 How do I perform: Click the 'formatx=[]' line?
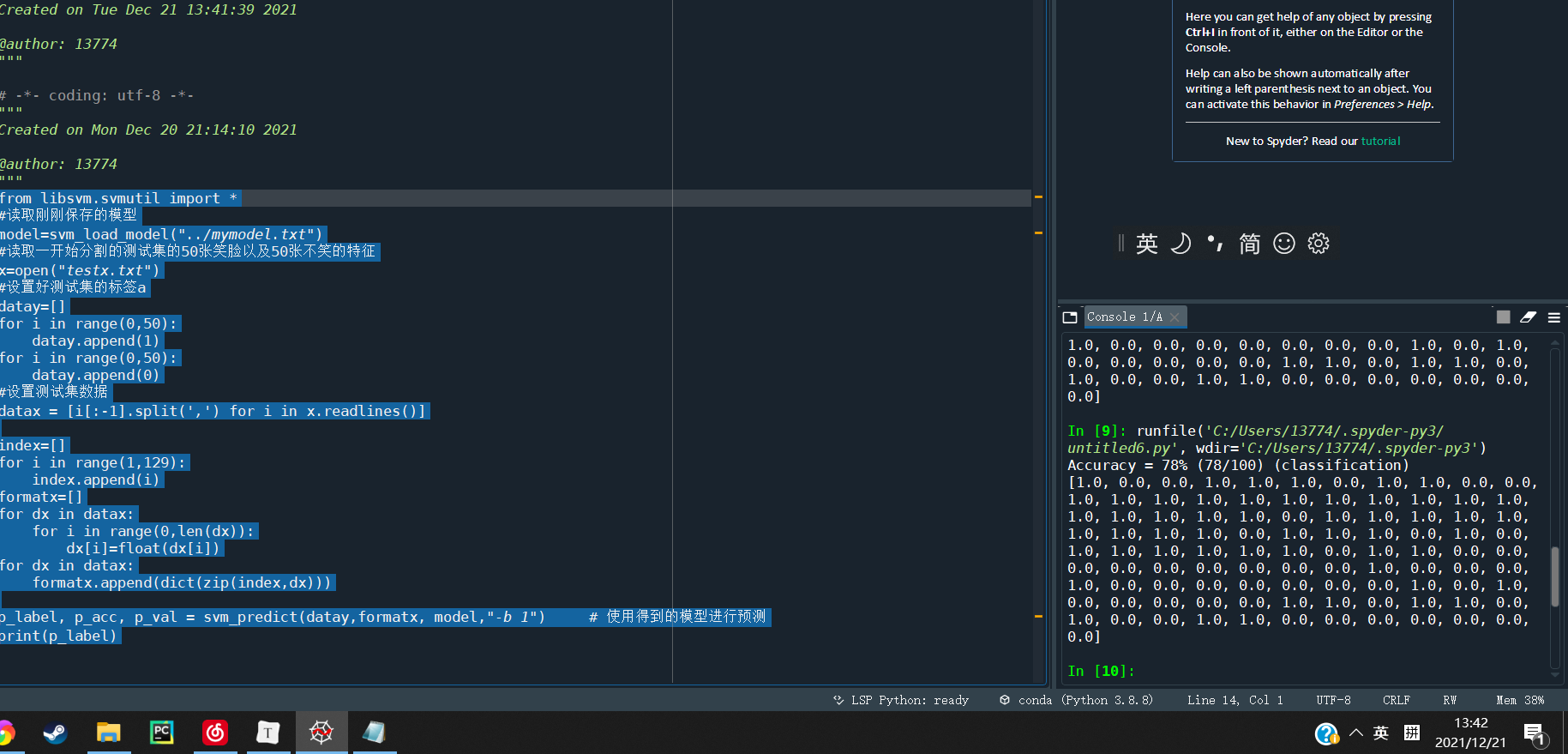coord(41,497)
